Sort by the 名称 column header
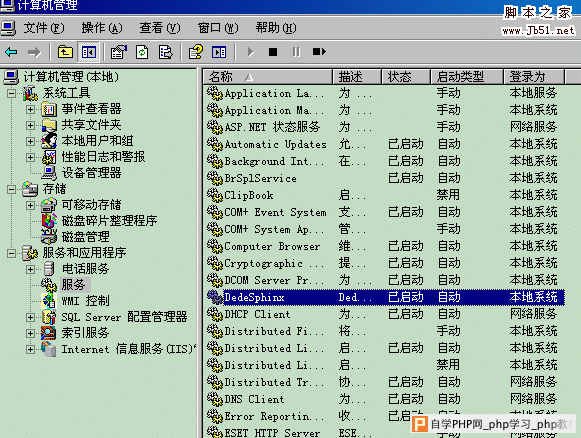 click(x=268, y=77)
